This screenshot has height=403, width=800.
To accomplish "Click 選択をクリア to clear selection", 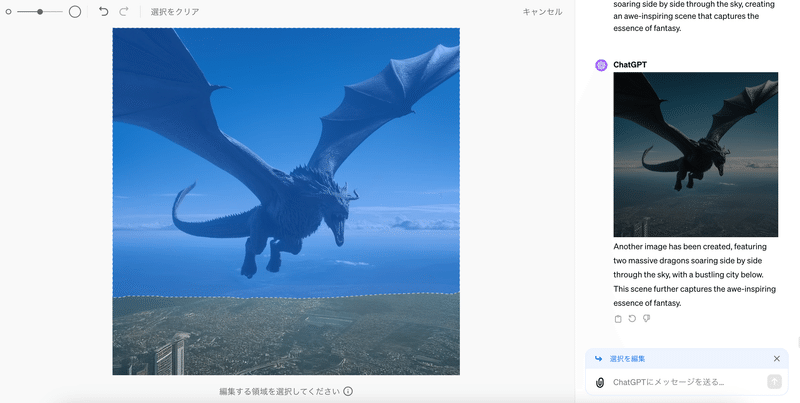I will [x=175, y=12].
